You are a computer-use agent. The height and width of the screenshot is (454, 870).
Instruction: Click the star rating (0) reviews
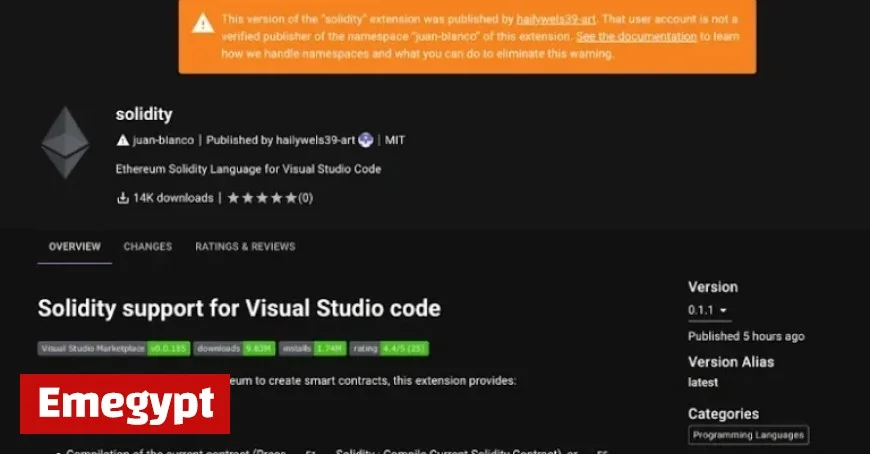270,198
